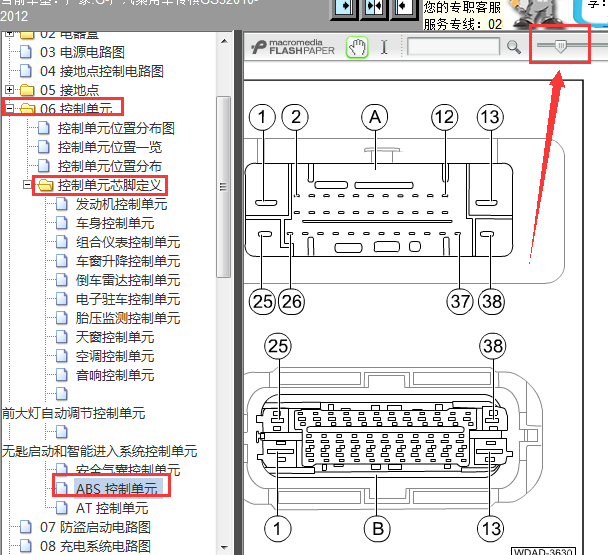Click the macromedia FlashPaper logo
The width and height of the screenshot is (608, 555).
coord(293,47)
